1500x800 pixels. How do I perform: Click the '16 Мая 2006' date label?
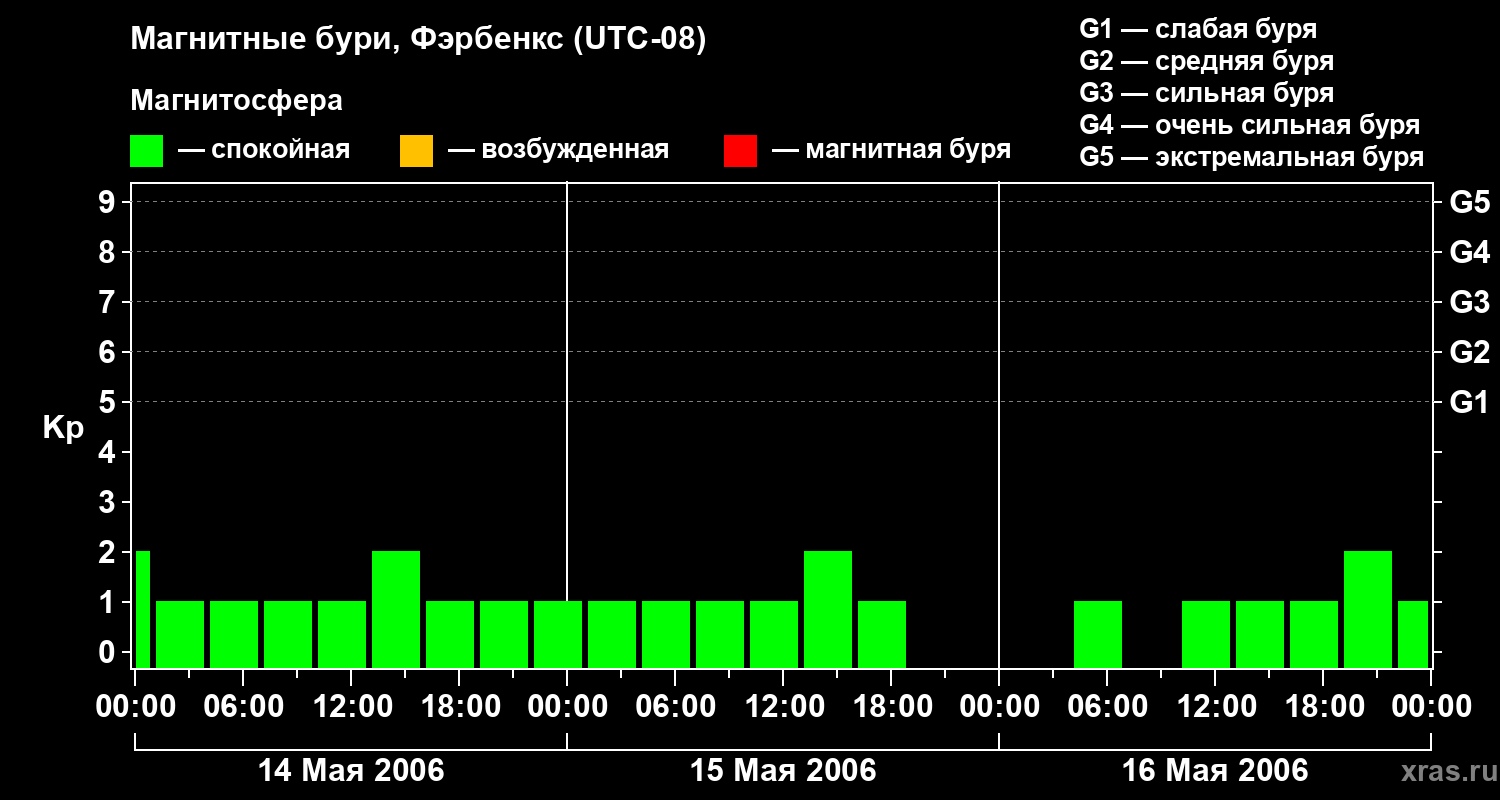(x=1215, y=770)
